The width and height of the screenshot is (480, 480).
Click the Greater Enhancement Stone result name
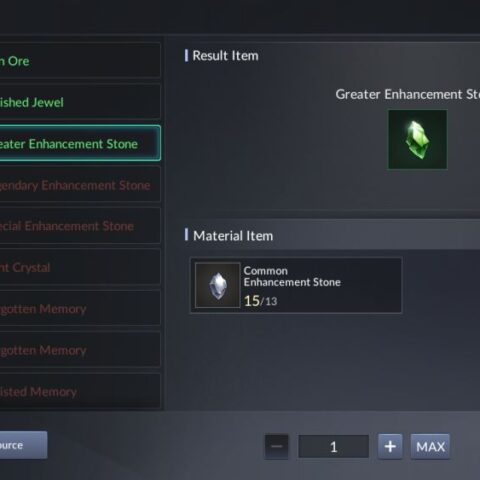pyautogui.click(x=408, y=94)
